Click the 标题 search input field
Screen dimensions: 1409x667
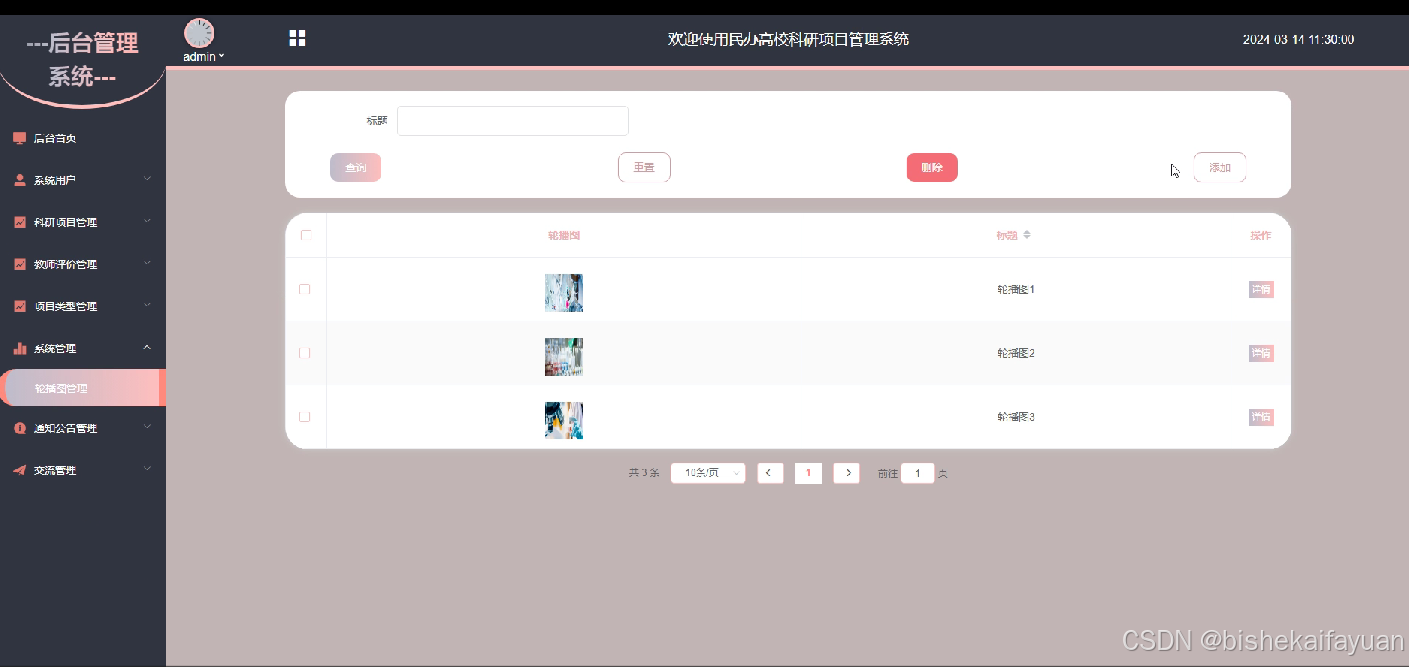click(x=513, y=121)
